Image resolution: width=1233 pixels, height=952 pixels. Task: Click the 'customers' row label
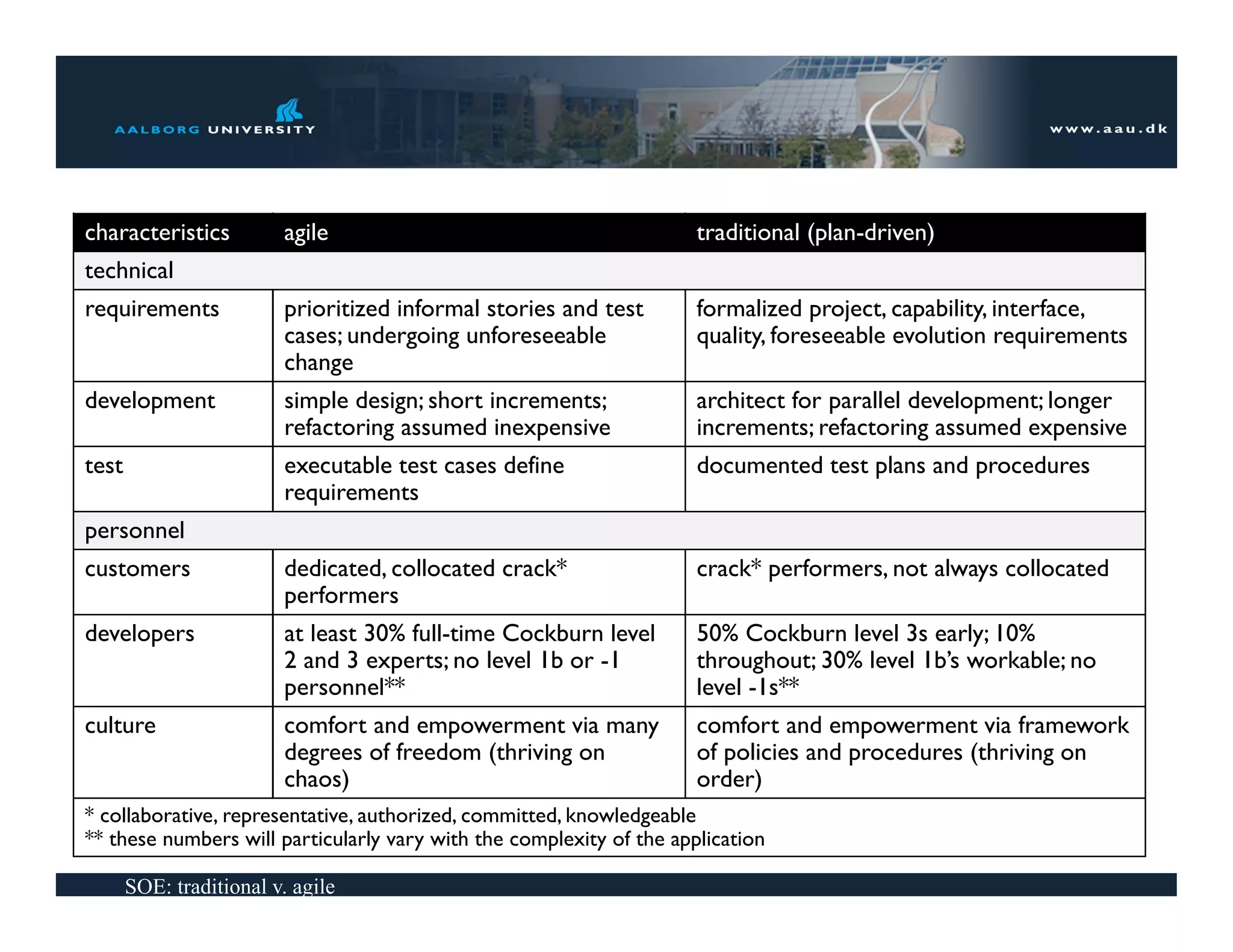pos(137,569)
